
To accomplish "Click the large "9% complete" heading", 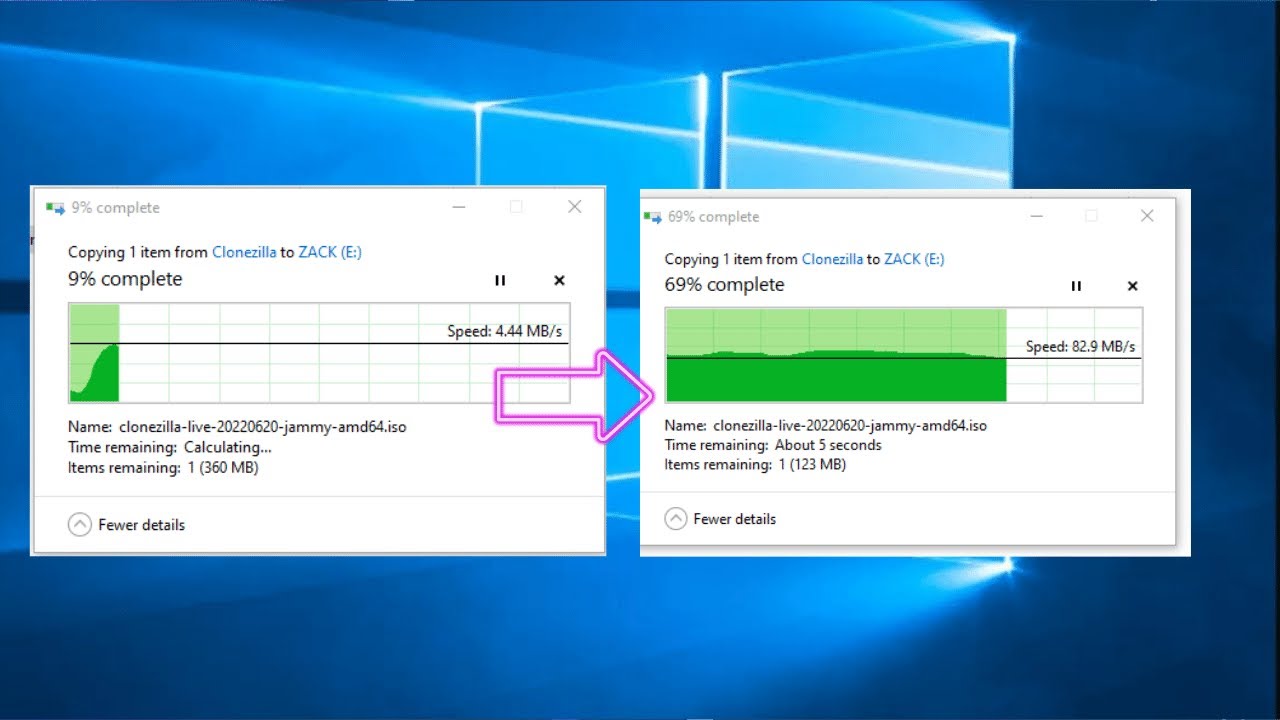I will 125,279.
